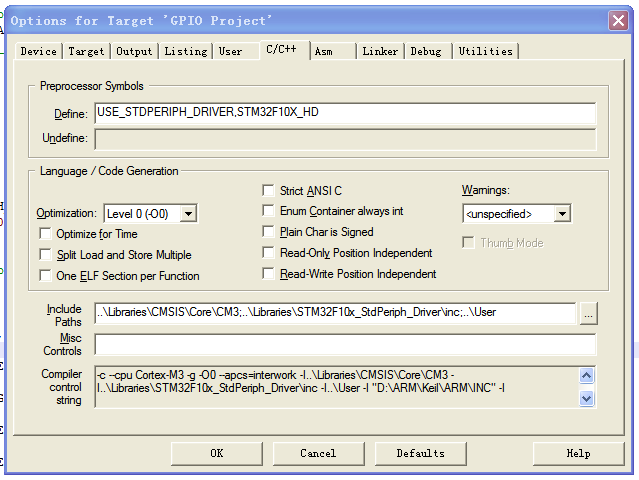
Task: Switch to the Linker tab
Action: point(379,51)
